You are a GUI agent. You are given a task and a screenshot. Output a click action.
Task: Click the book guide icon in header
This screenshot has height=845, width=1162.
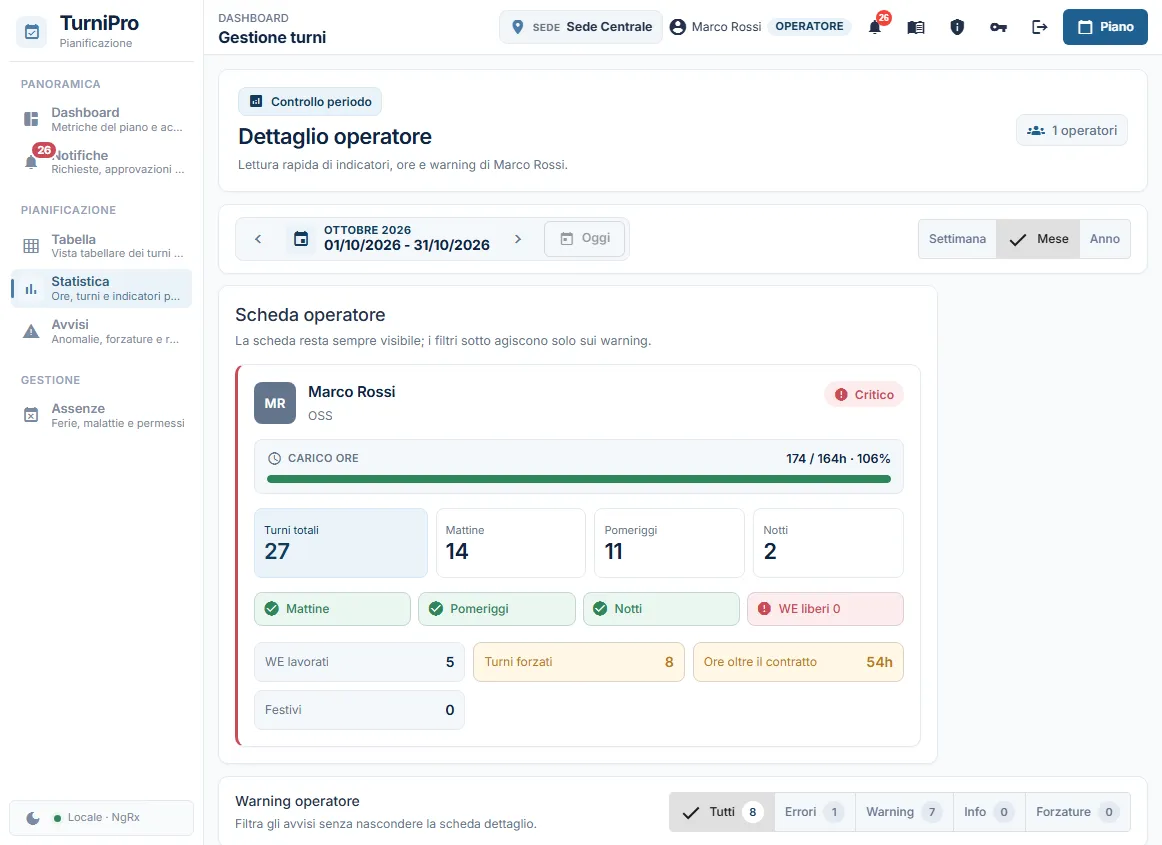click(x=916, y=27)
